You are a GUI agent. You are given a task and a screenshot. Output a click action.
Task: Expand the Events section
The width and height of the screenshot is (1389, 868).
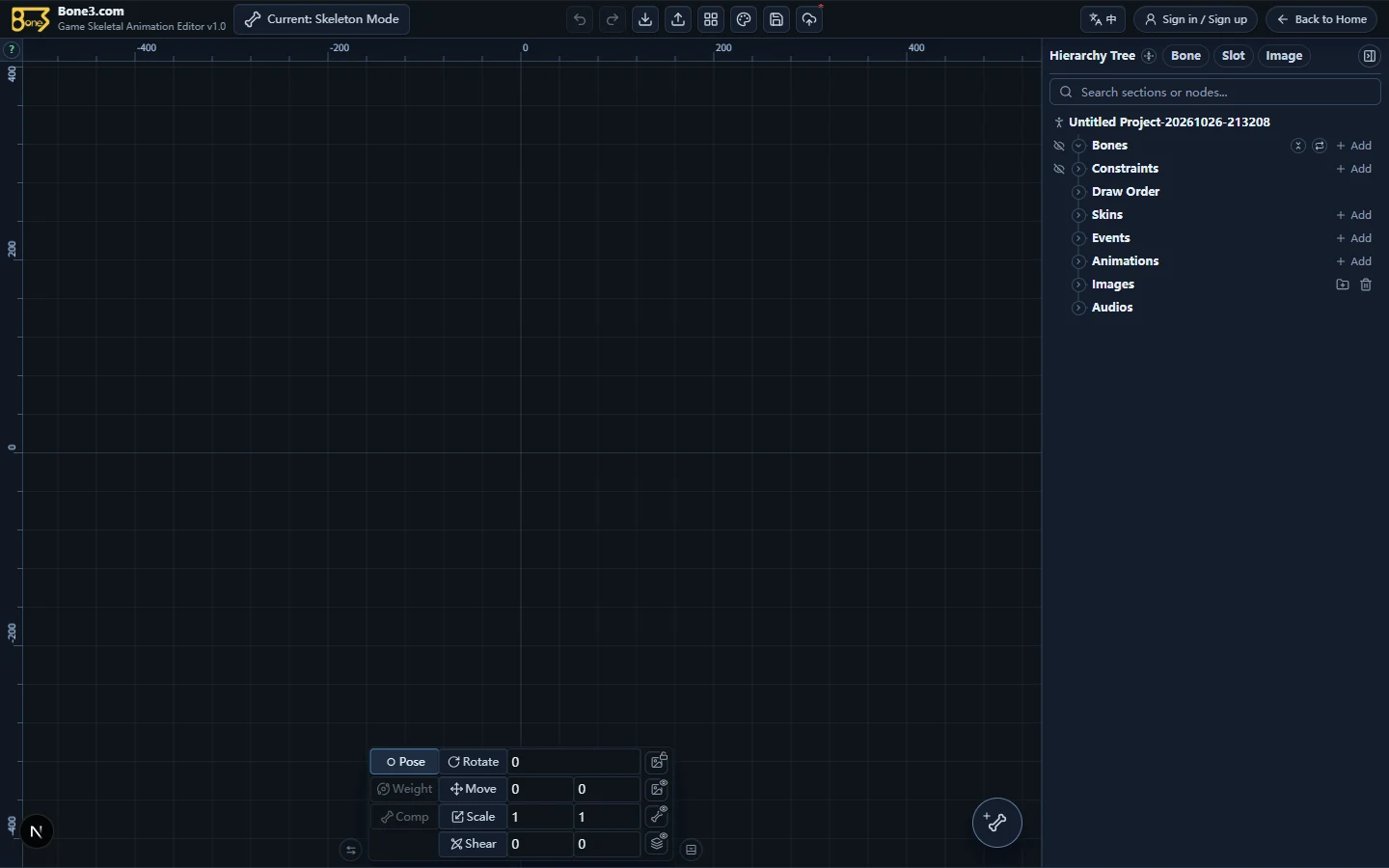[x=1078, y=238]
